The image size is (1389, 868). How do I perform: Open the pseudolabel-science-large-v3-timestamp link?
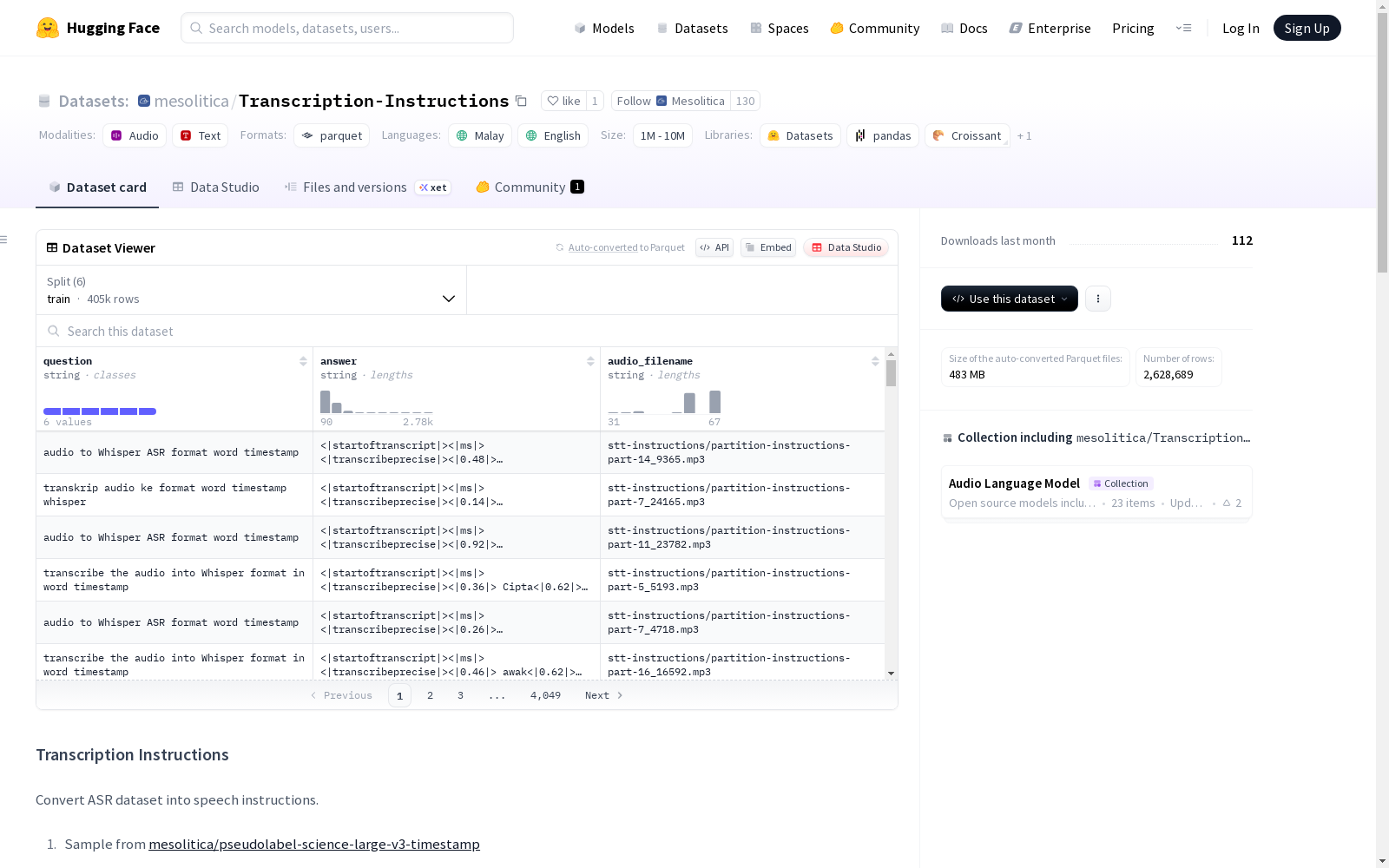(314, 844)
